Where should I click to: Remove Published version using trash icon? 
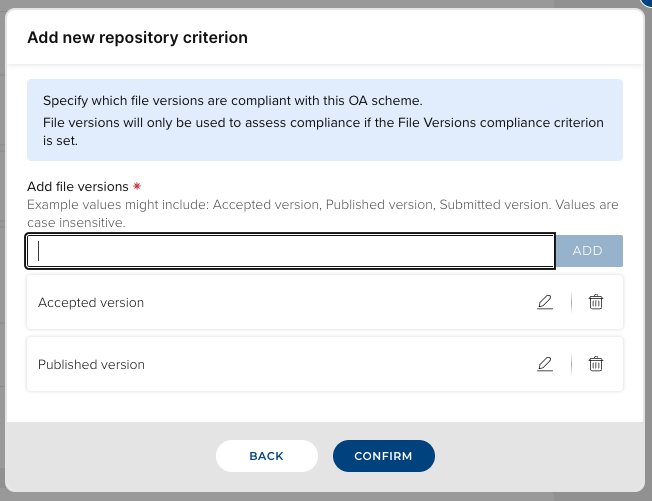coord(595,364)
